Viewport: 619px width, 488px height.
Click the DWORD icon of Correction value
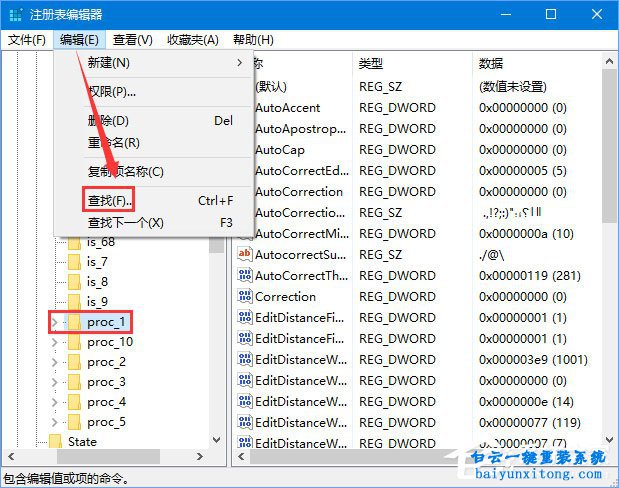pos(245,296)
